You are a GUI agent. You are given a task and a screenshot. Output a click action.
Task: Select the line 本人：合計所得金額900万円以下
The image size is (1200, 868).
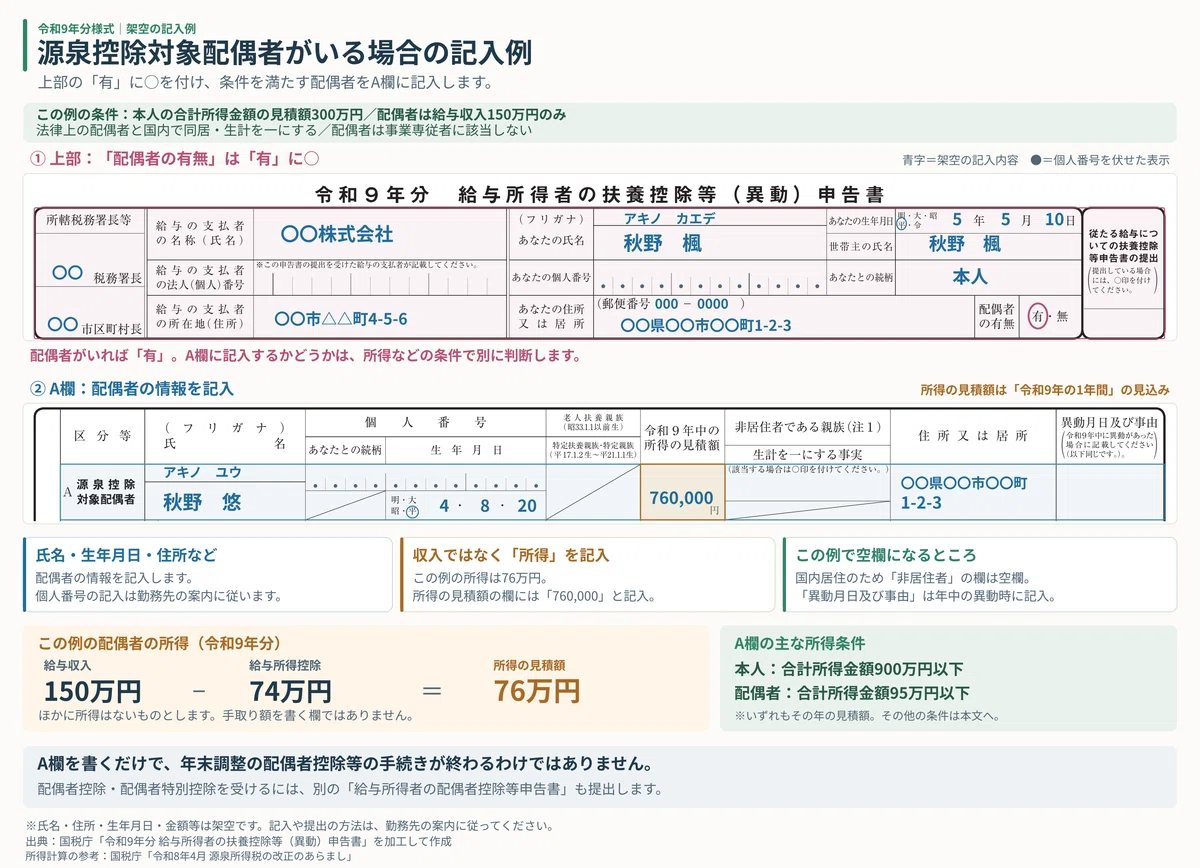[849, 669]
